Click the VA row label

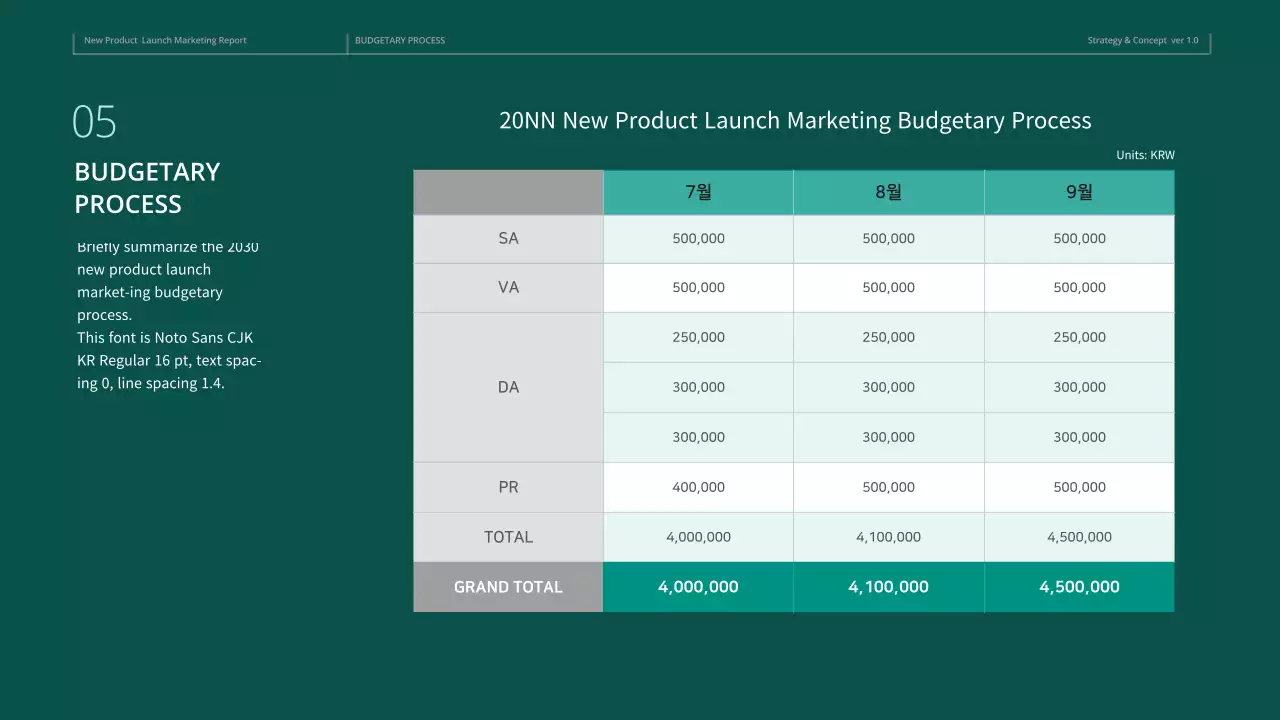508,287
